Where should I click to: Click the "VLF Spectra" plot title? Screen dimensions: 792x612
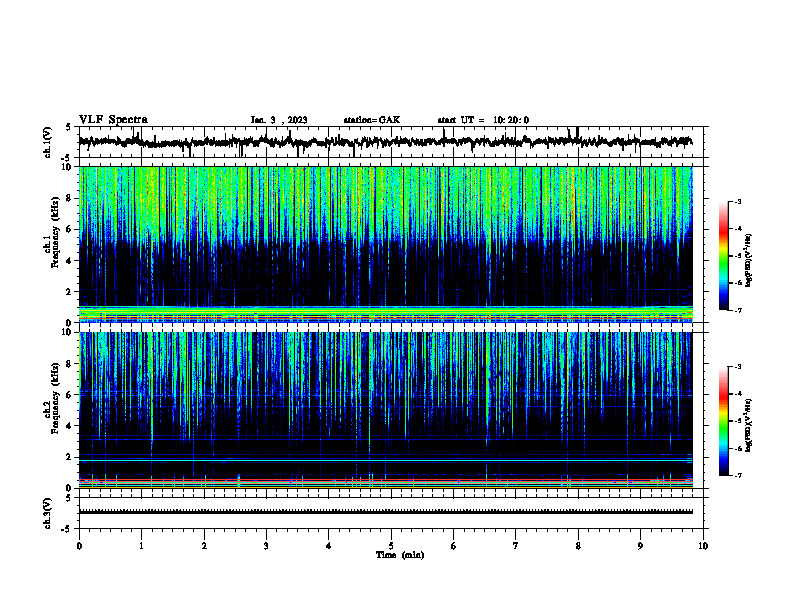pos(113,120)
